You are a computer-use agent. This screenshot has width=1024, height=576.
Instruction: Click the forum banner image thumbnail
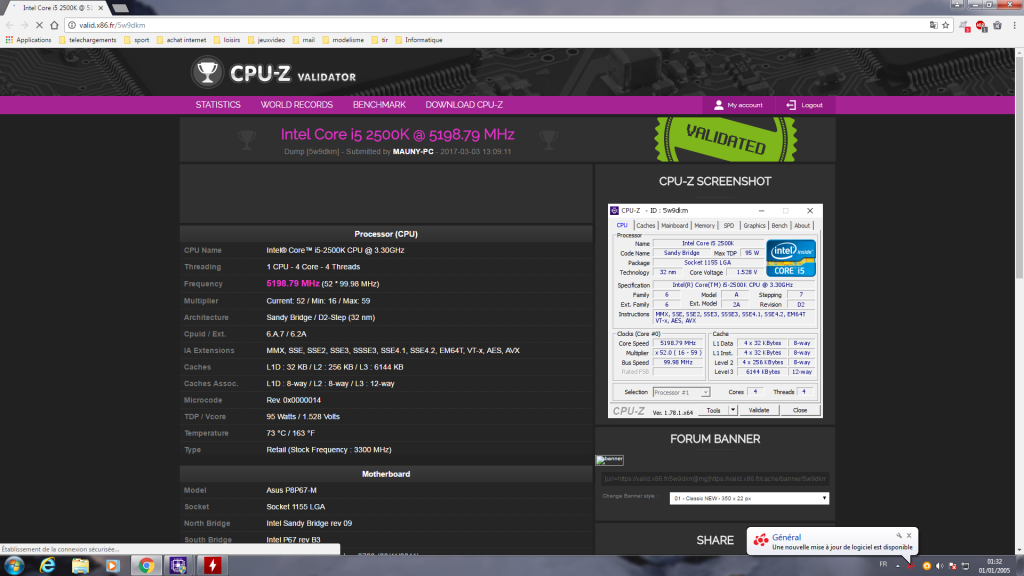[x=609, y=460]
